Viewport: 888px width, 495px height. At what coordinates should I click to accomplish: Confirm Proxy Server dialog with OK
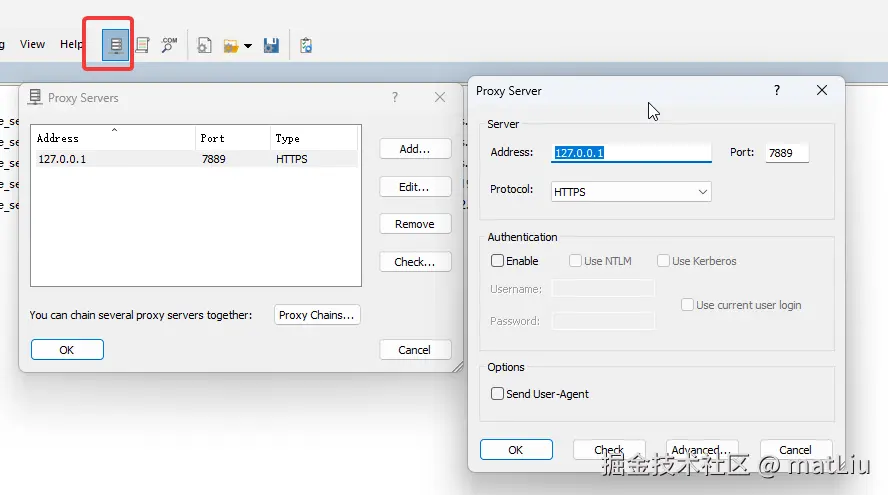pyautogui.click(x=516, y=450)
